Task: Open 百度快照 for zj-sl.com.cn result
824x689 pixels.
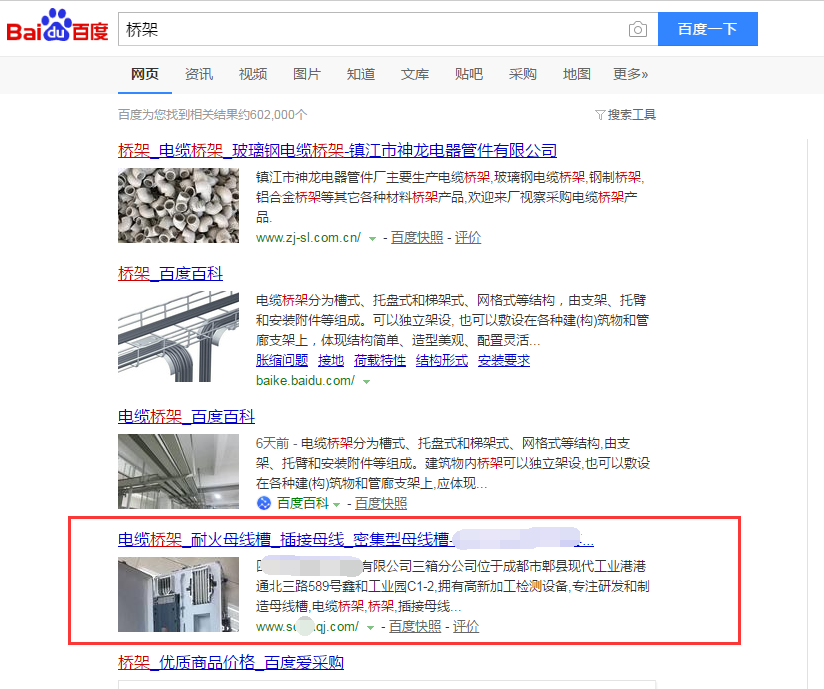Action: coord(417,238)
